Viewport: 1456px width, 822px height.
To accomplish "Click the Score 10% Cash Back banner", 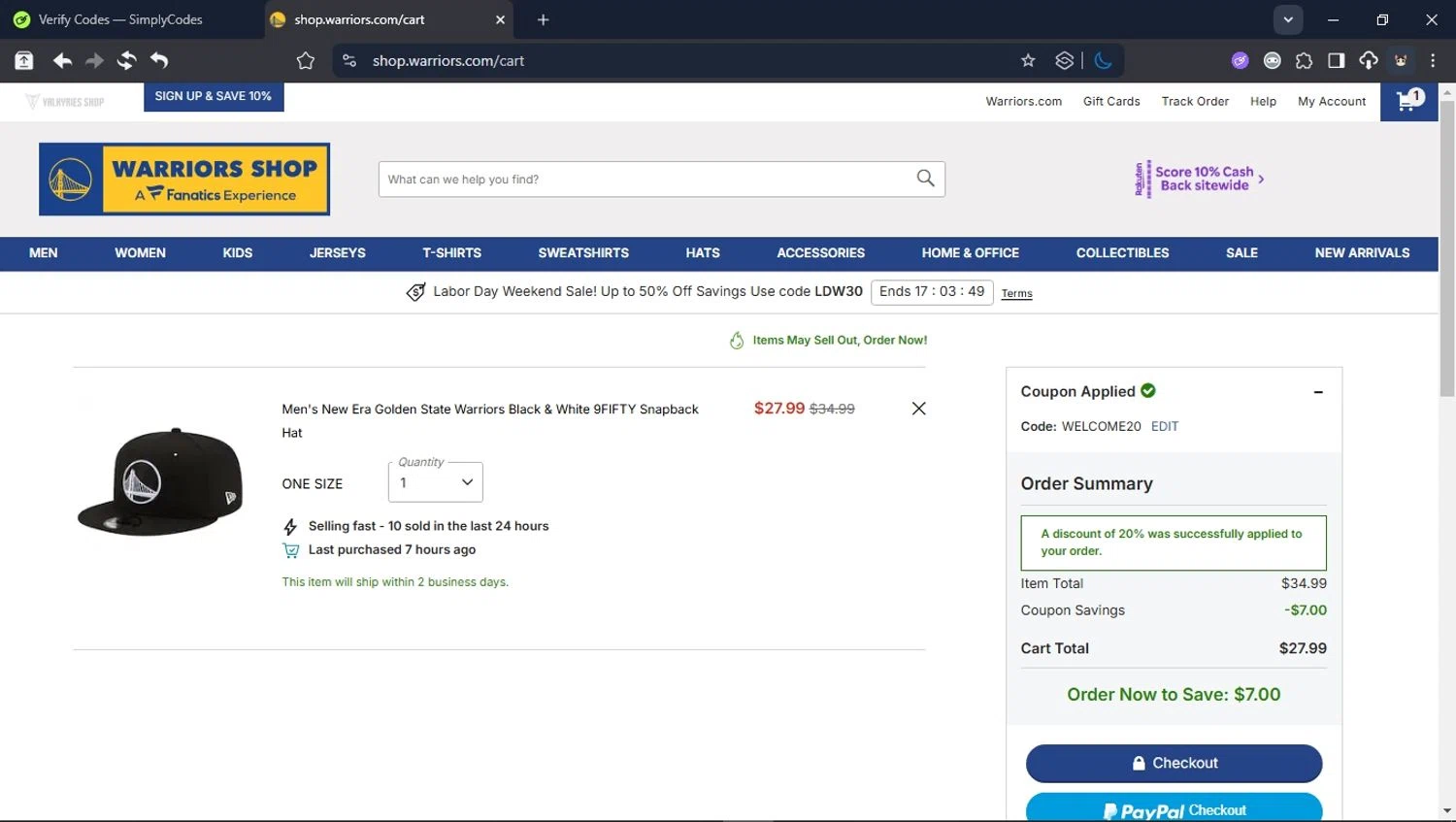I will 1200,179.
